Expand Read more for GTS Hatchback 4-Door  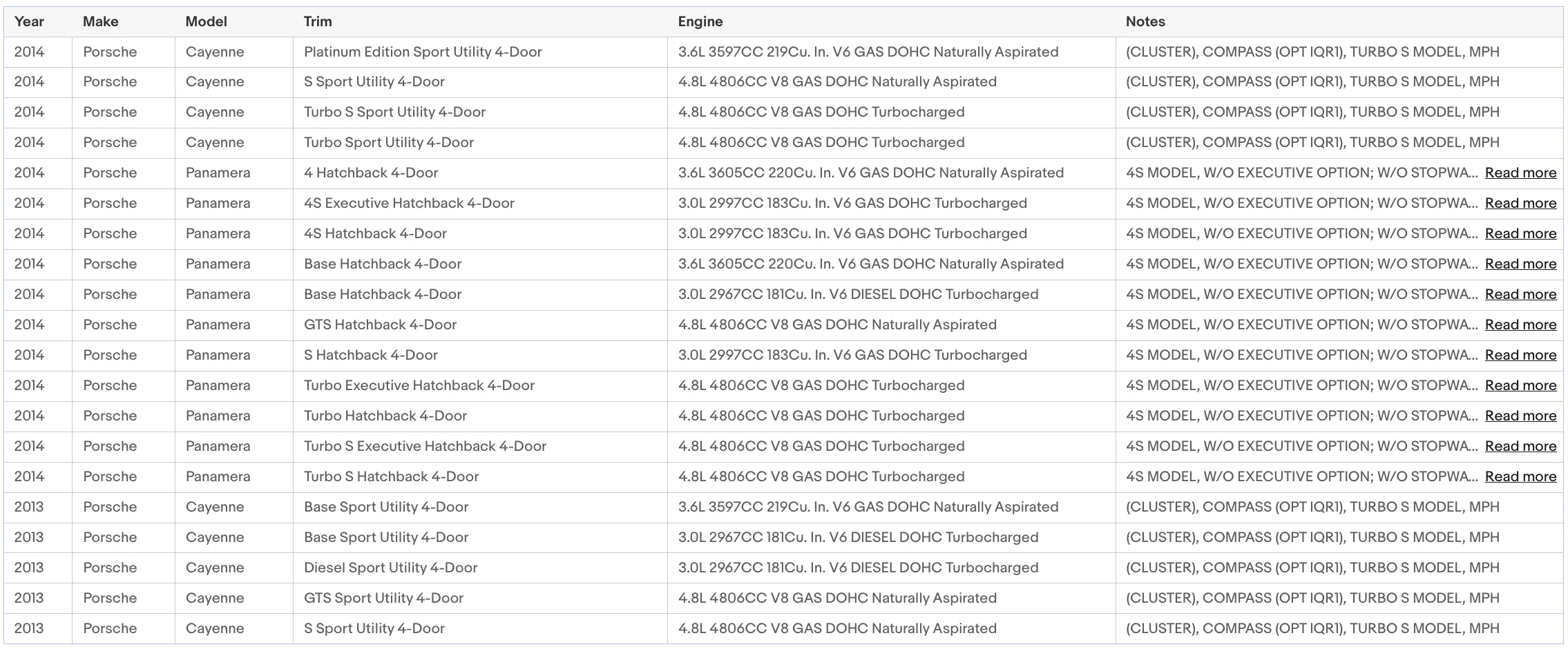[x=1520, y=324]
